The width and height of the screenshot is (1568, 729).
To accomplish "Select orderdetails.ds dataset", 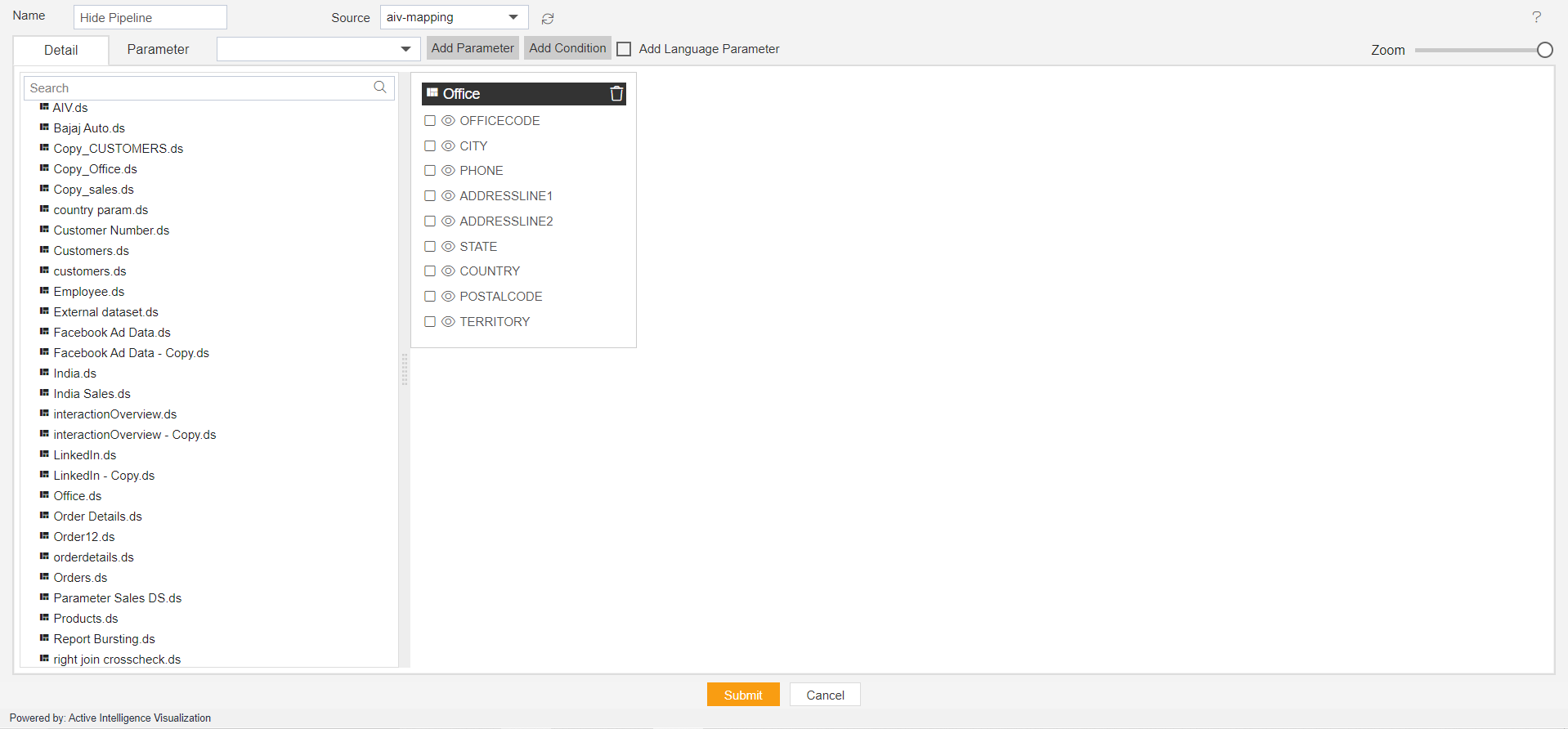I will point(93,557).
